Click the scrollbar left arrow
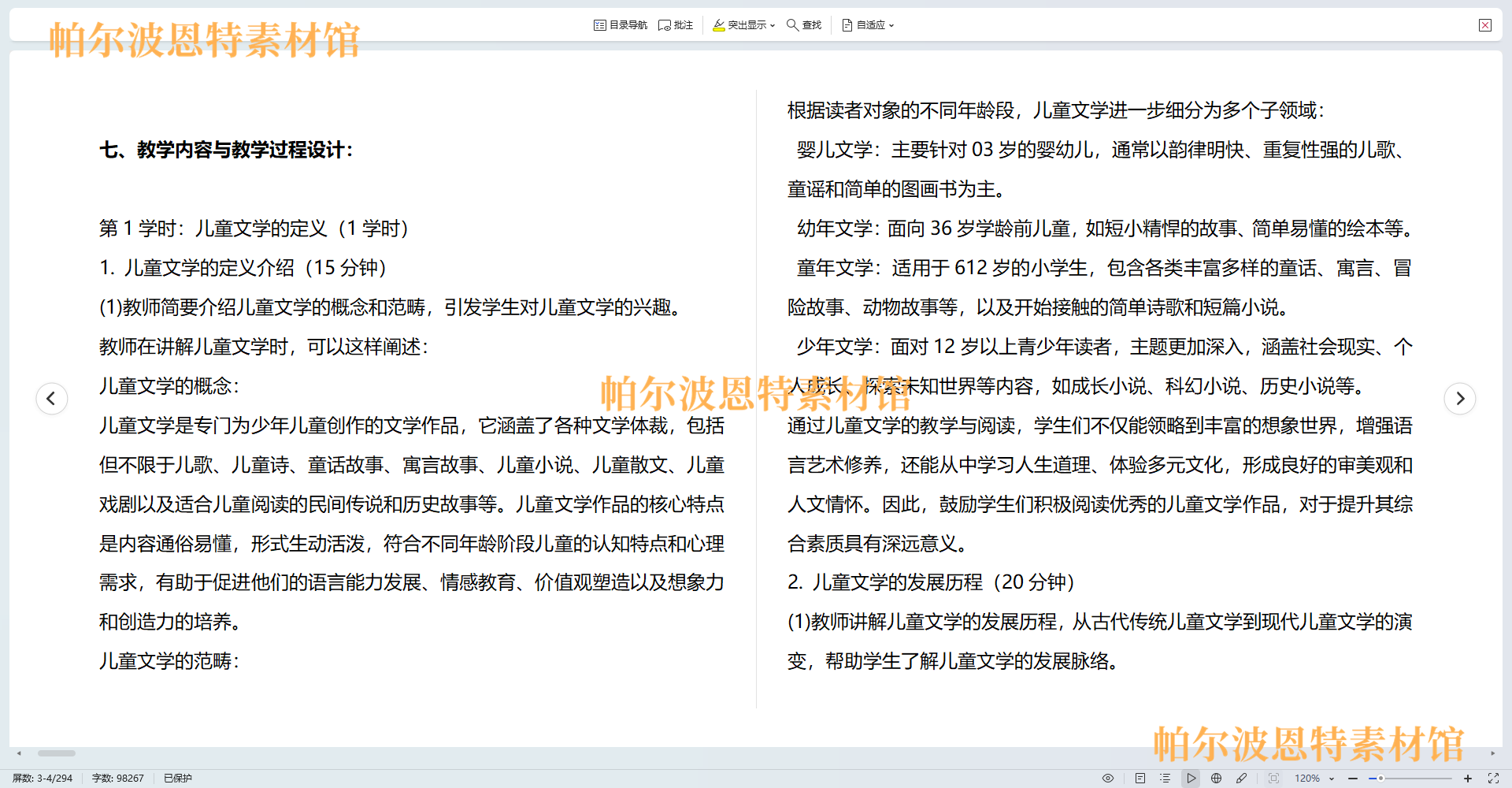 pyautogui.click(x=19, y=753)
